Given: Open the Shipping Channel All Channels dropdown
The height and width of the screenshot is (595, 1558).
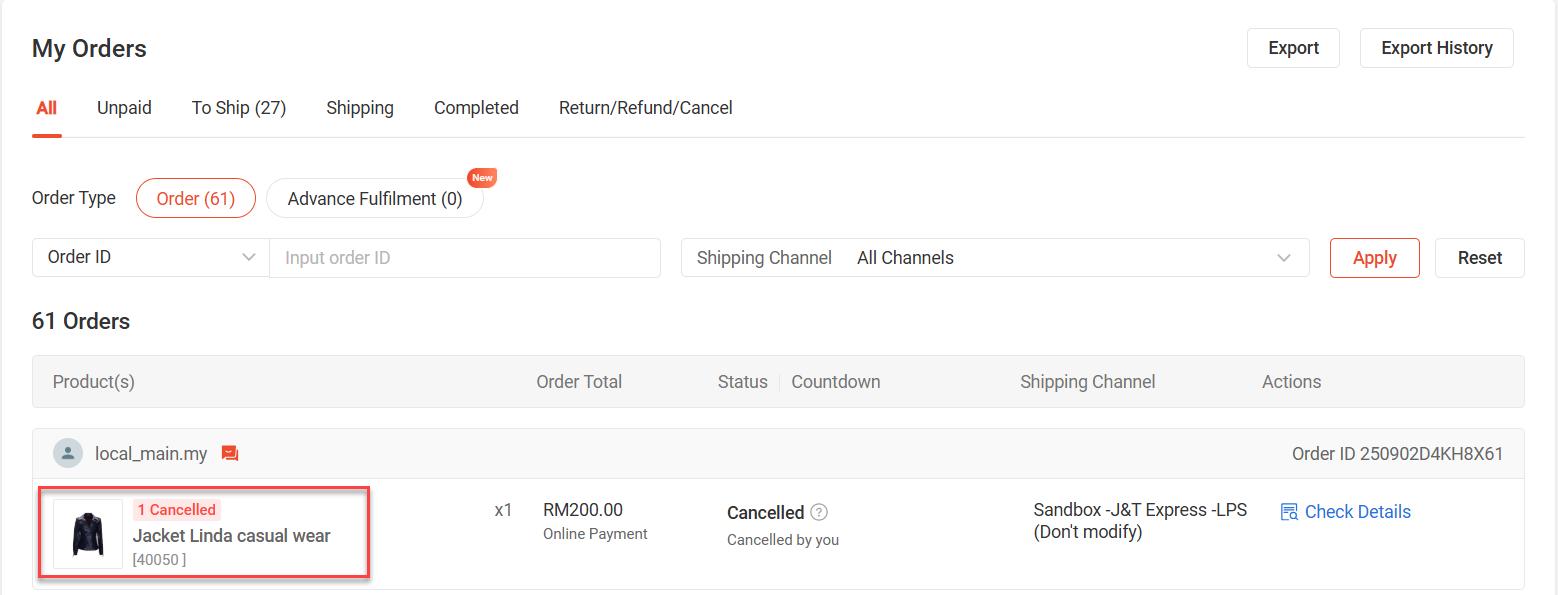Looking at the screenshot, I should coord(994,257).
